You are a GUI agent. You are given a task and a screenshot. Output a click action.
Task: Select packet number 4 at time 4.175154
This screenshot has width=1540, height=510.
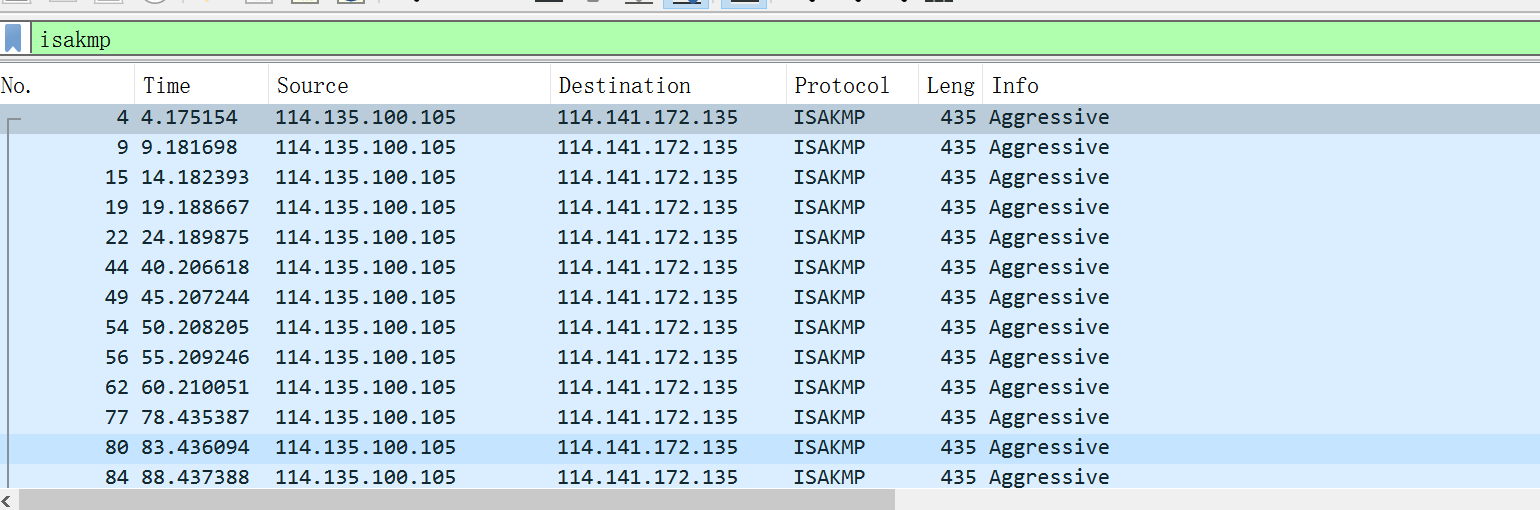tap(400, 118)
